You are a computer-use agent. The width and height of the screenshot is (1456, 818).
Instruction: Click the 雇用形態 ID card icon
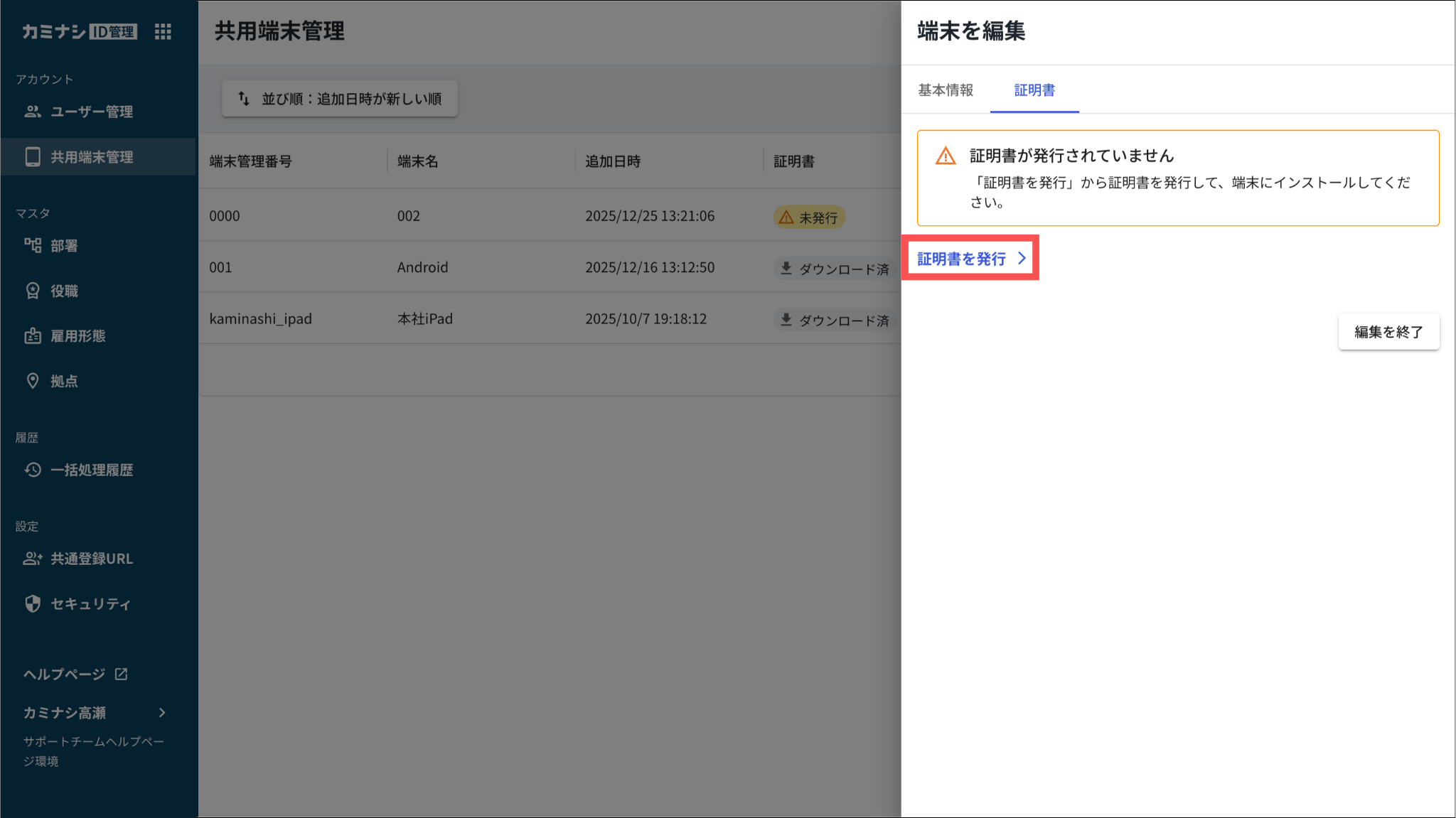coord(33,336)
